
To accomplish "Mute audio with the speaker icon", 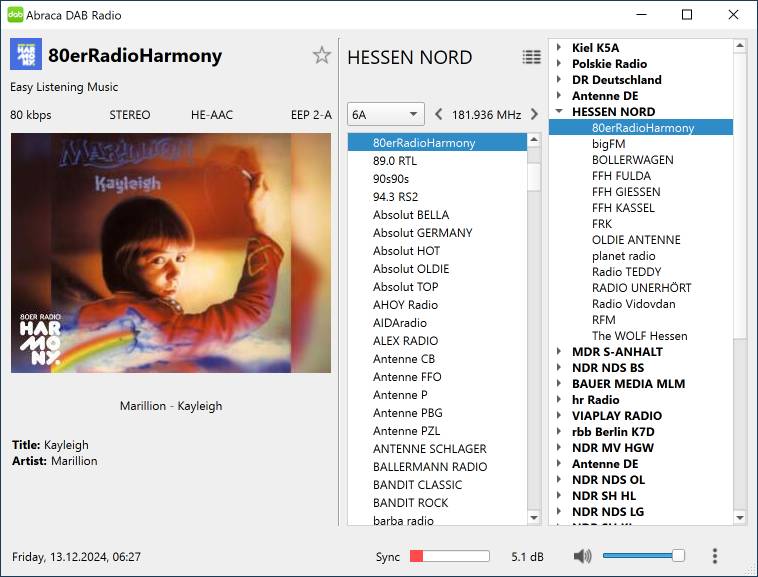I will point(583,556).
